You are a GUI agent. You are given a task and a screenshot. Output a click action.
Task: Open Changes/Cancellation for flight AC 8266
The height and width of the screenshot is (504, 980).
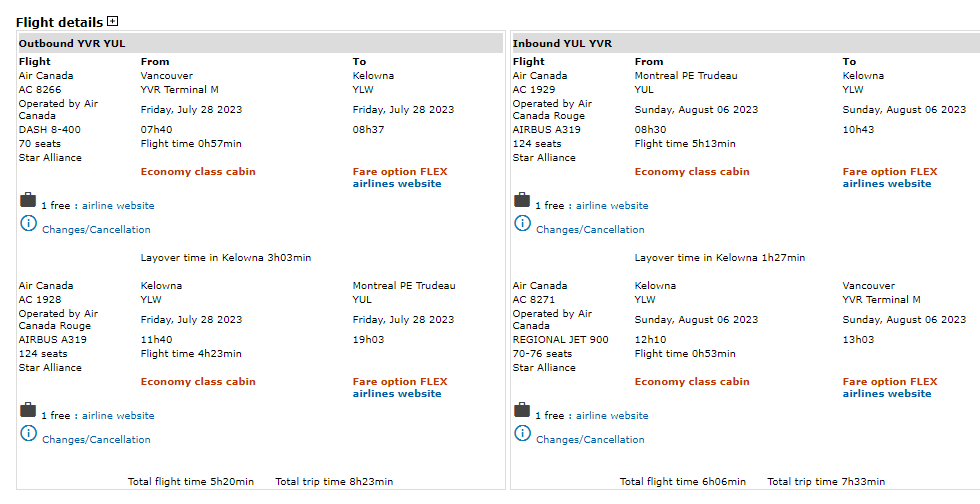point(96,230)
